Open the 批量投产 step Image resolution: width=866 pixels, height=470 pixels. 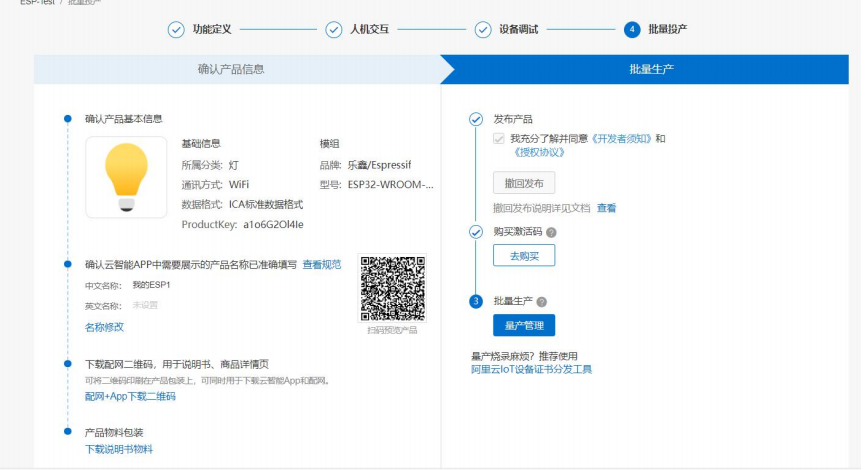click(667, 29)
